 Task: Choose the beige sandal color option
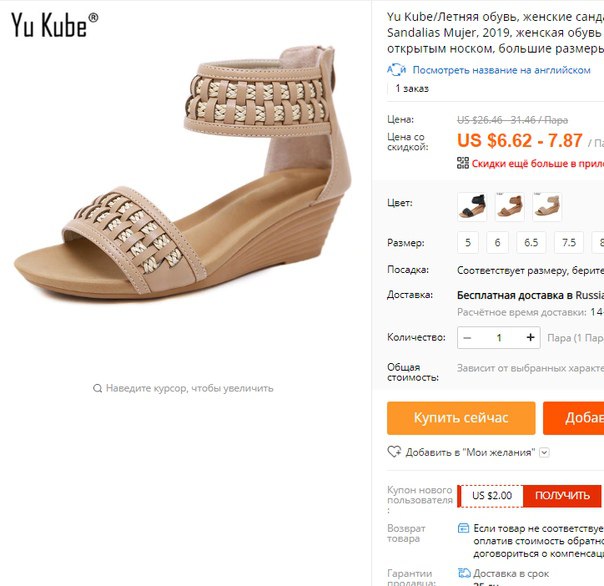[x=547, y=207]
